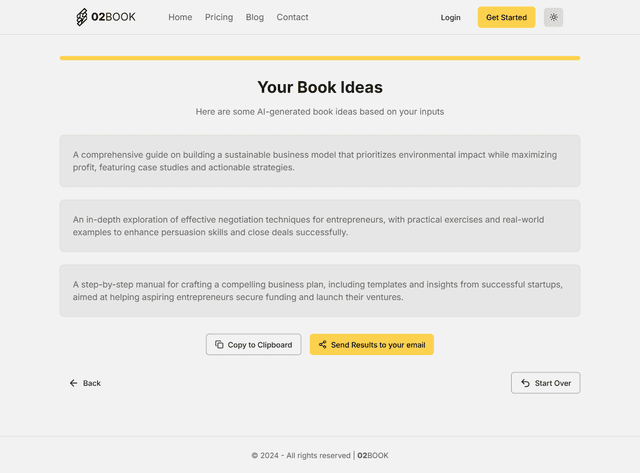Click the Copy to Clipboard button label
Screen dimensions: 640x473
click(260, 345)
